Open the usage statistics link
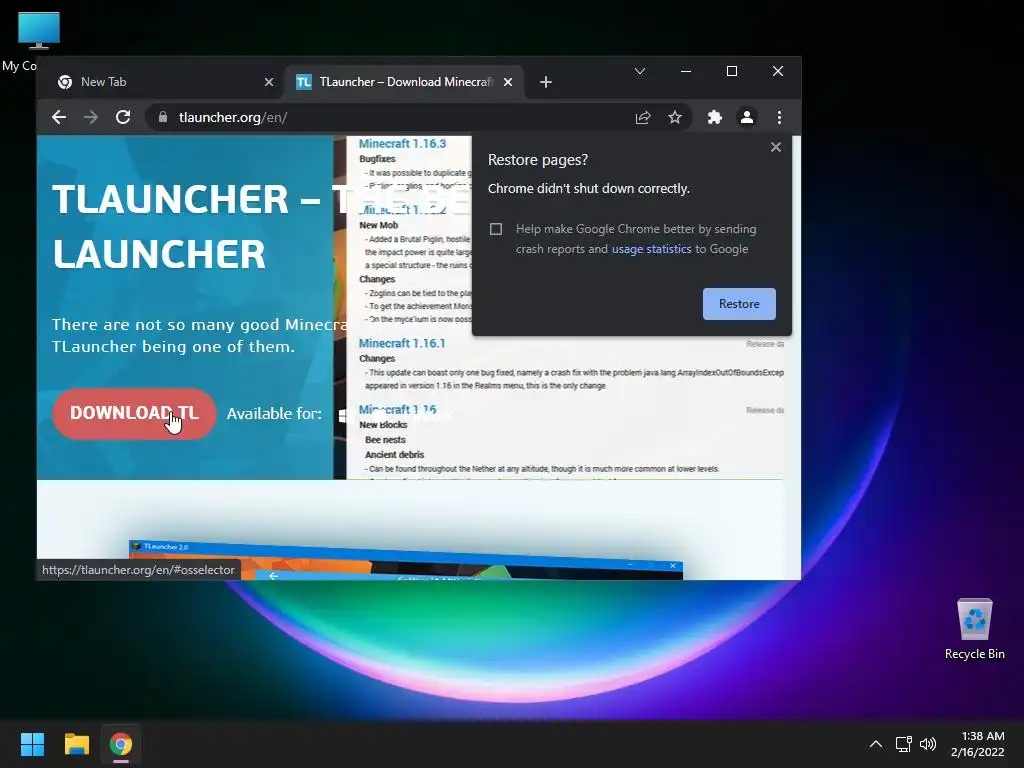The height and width of the screenshot is (768, 1024). point(651,249)
